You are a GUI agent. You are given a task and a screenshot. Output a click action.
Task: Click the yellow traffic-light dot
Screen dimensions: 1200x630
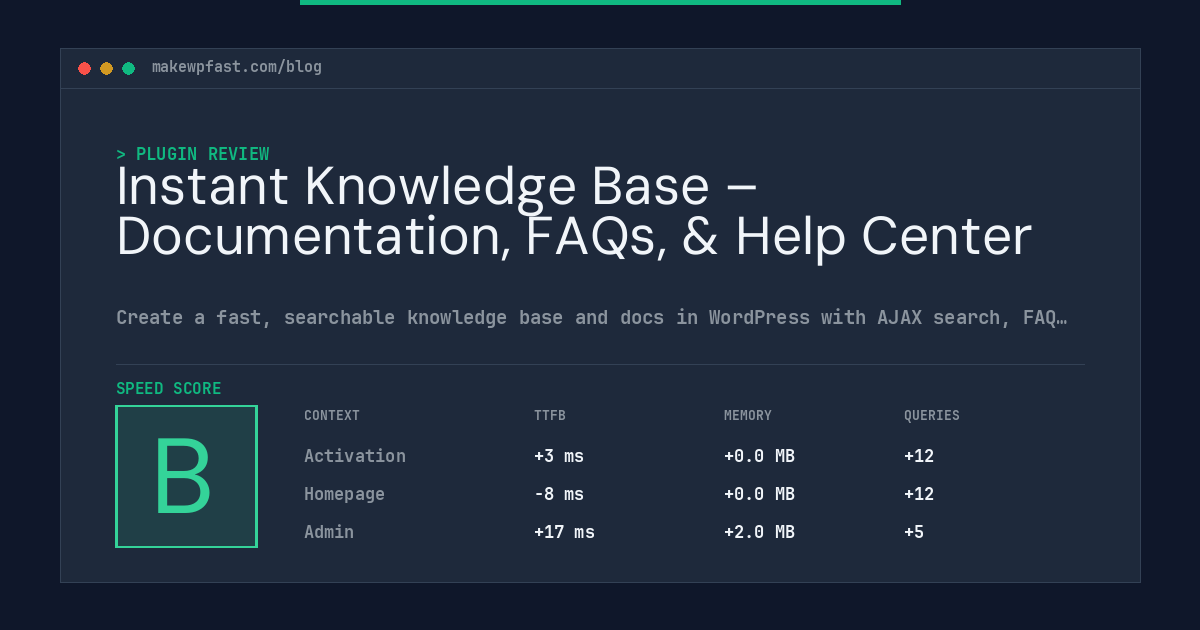pos(106,68)
